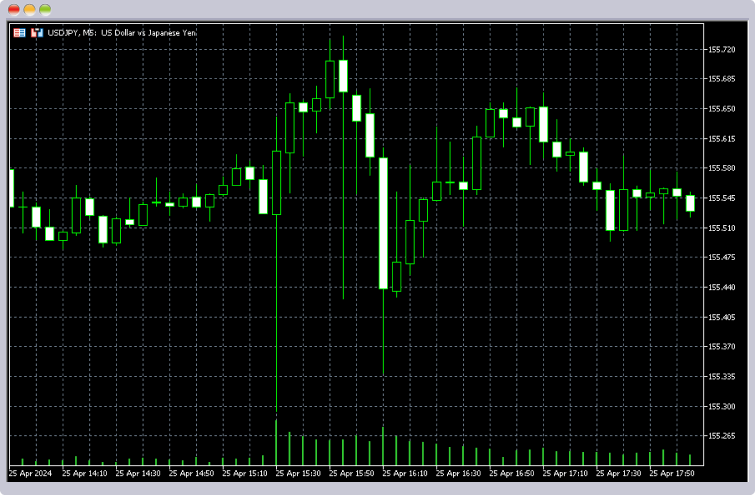This screenshot has width=755, height=495.
Task: Close the chart window with red button
Action: click(13, 9)
